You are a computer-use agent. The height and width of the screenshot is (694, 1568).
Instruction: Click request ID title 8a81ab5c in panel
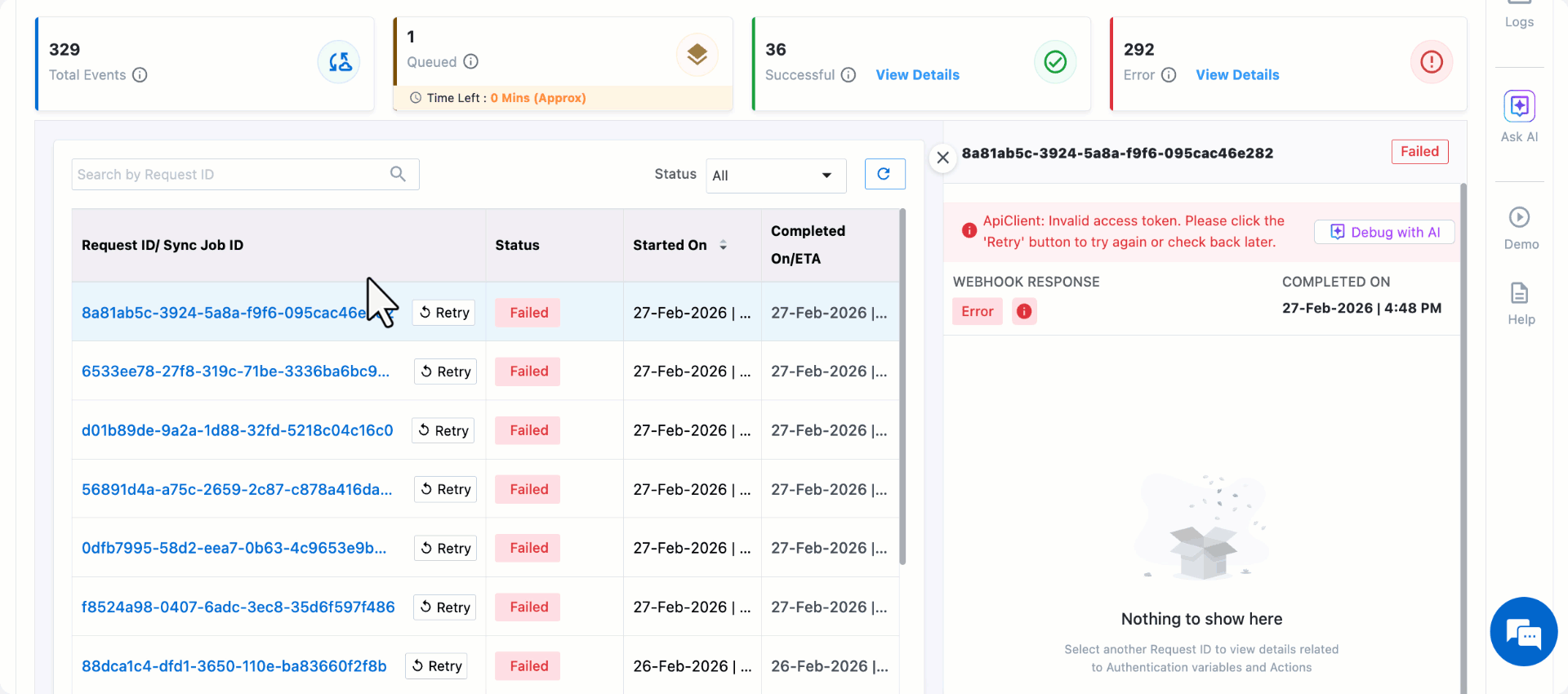point(1117,153)
